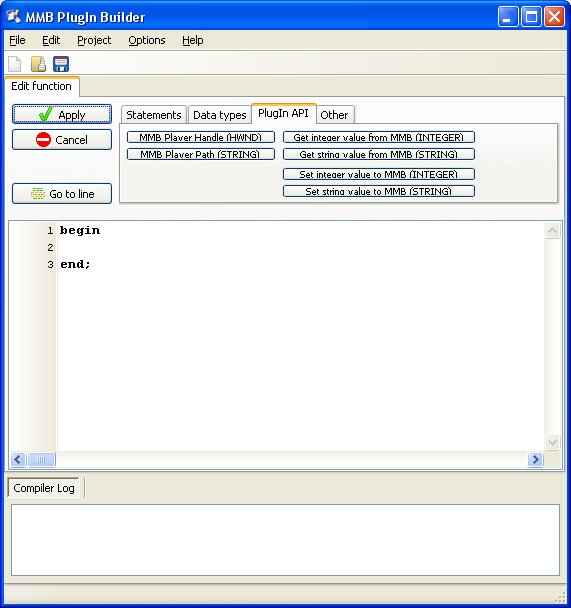Viewport: 571px width, 608px height.
Task: Select the Compiler Log tab
Action: (43, 488)
